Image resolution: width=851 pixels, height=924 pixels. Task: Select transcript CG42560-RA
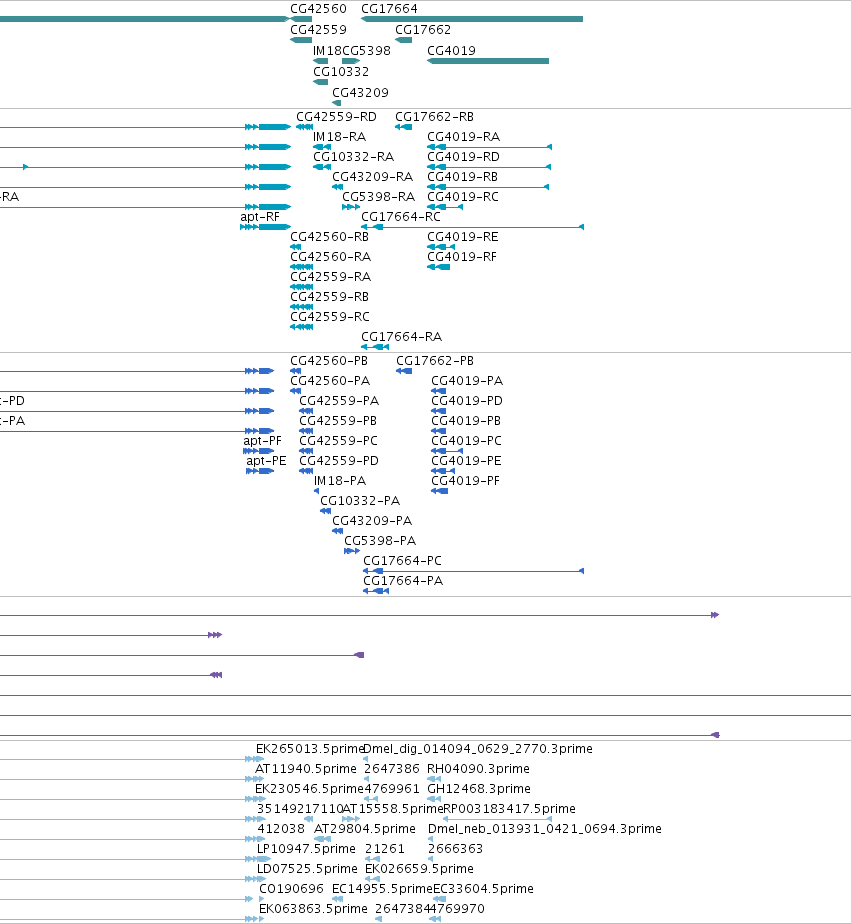coord(330,258)
